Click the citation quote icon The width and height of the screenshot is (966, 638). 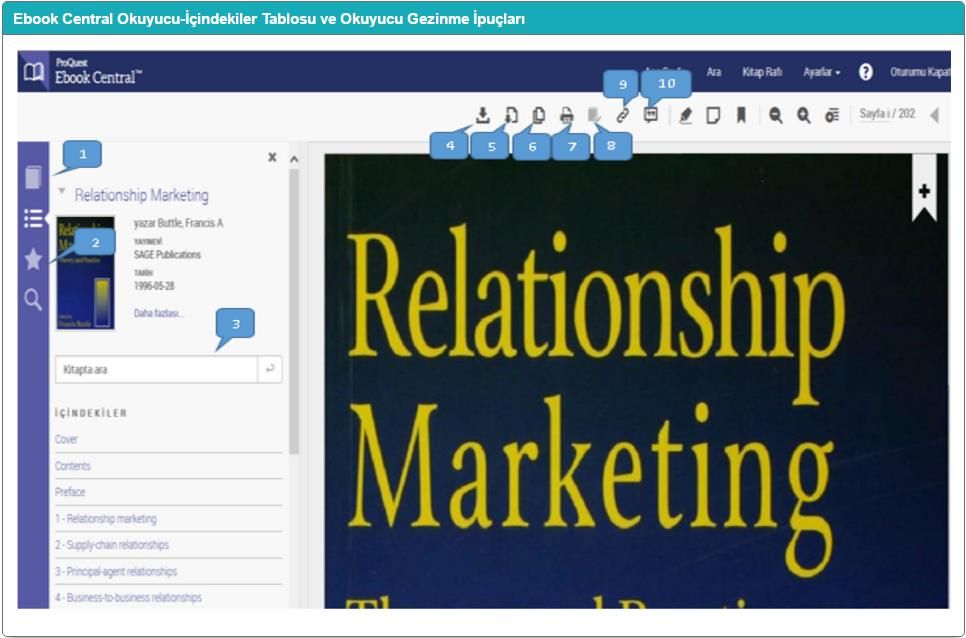click(x=651, y=115)
